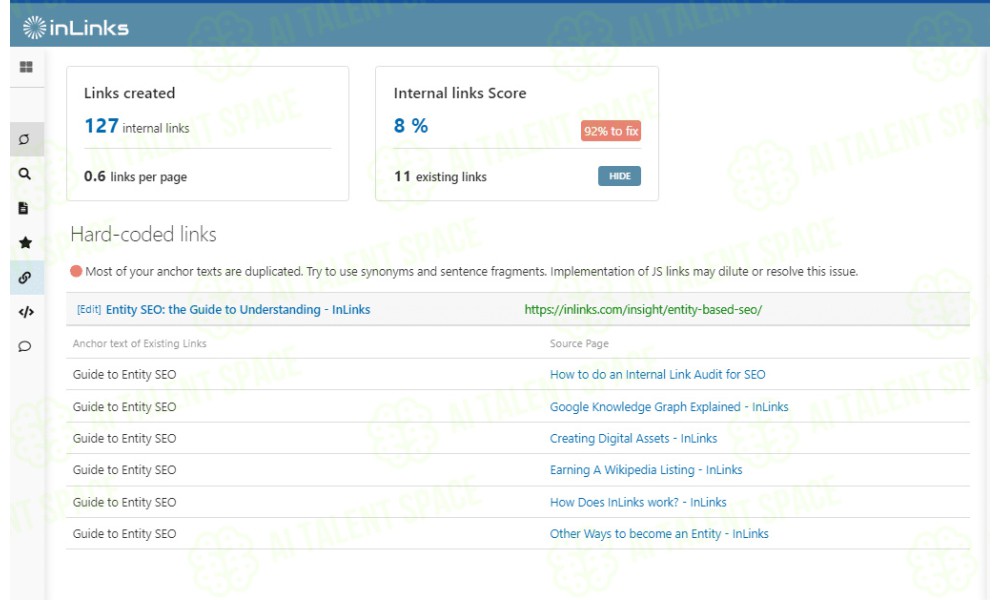The height and width of the screenshot is (600, 1000).
Task: Open the chat bubble icon in sidebar
Action: coord(25,346)
